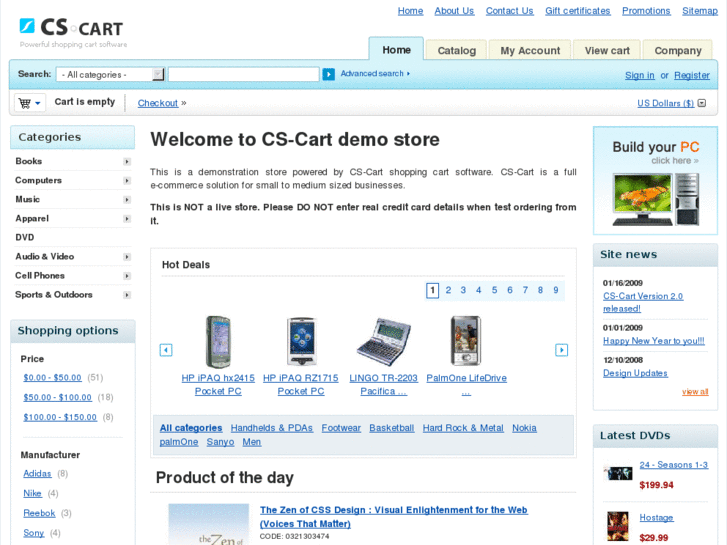Expand the Computers category arrow
The height and width of the screenshot is (545, 727).
coord(127,180)
